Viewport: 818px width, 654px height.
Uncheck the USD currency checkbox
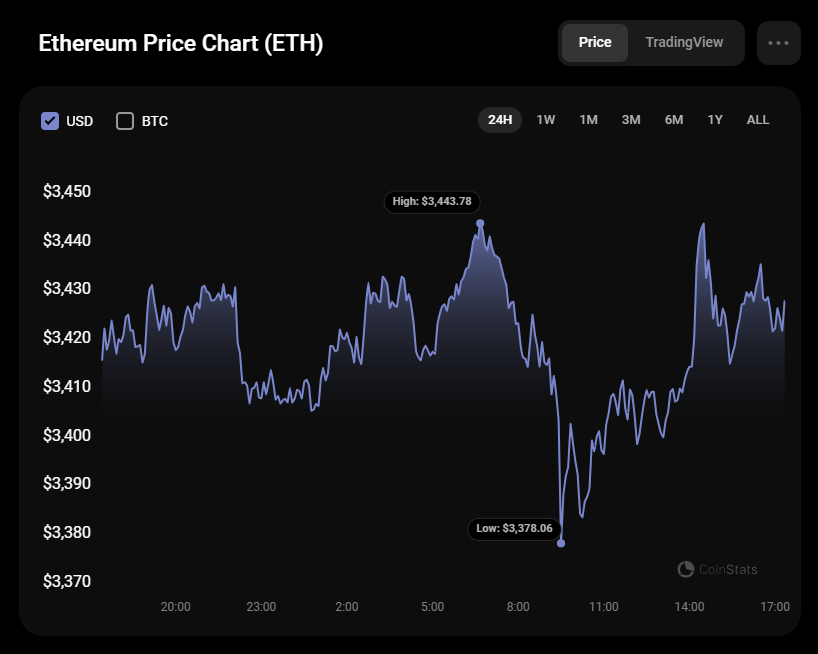(x=50, y=121)
